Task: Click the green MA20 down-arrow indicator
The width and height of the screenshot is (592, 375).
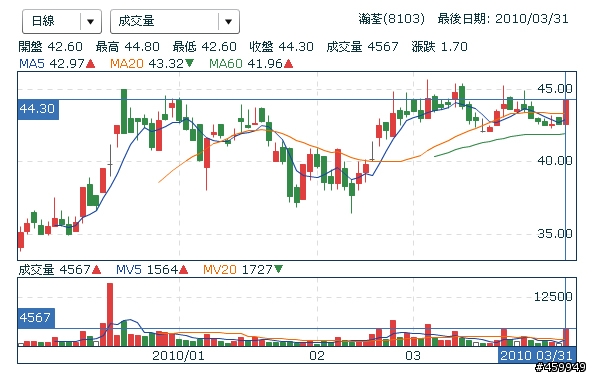Action: (x=190, y=63)
